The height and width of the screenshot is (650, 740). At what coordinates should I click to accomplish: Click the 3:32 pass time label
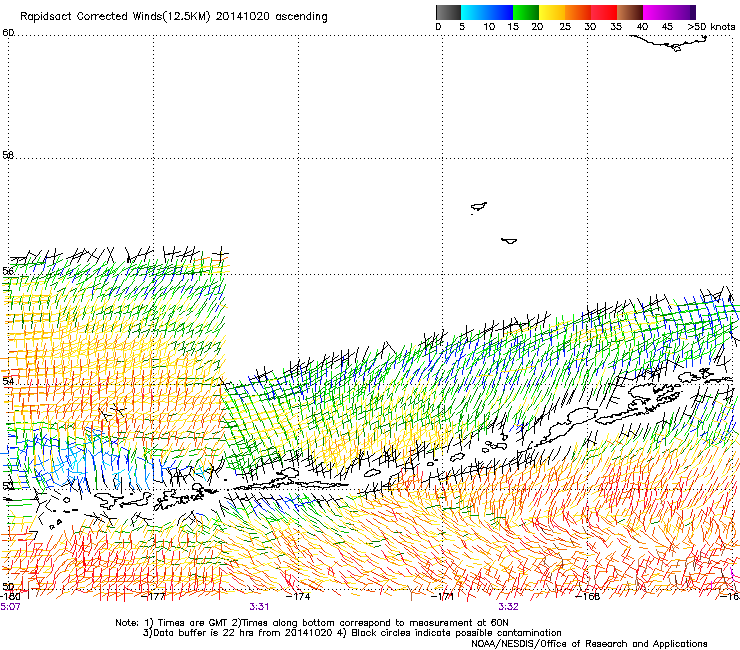pyautogui.click(x=508, y=607)
